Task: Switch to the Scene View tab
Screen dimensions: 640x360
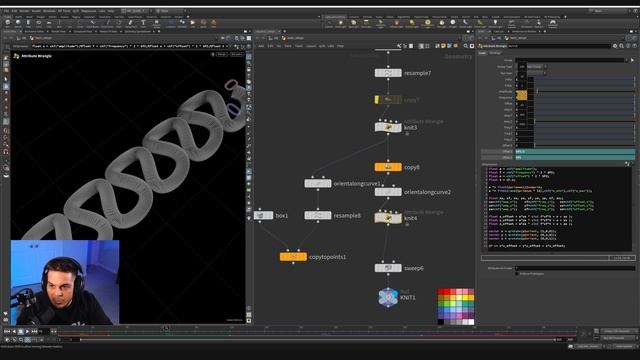Action: (x=9, y=31)
